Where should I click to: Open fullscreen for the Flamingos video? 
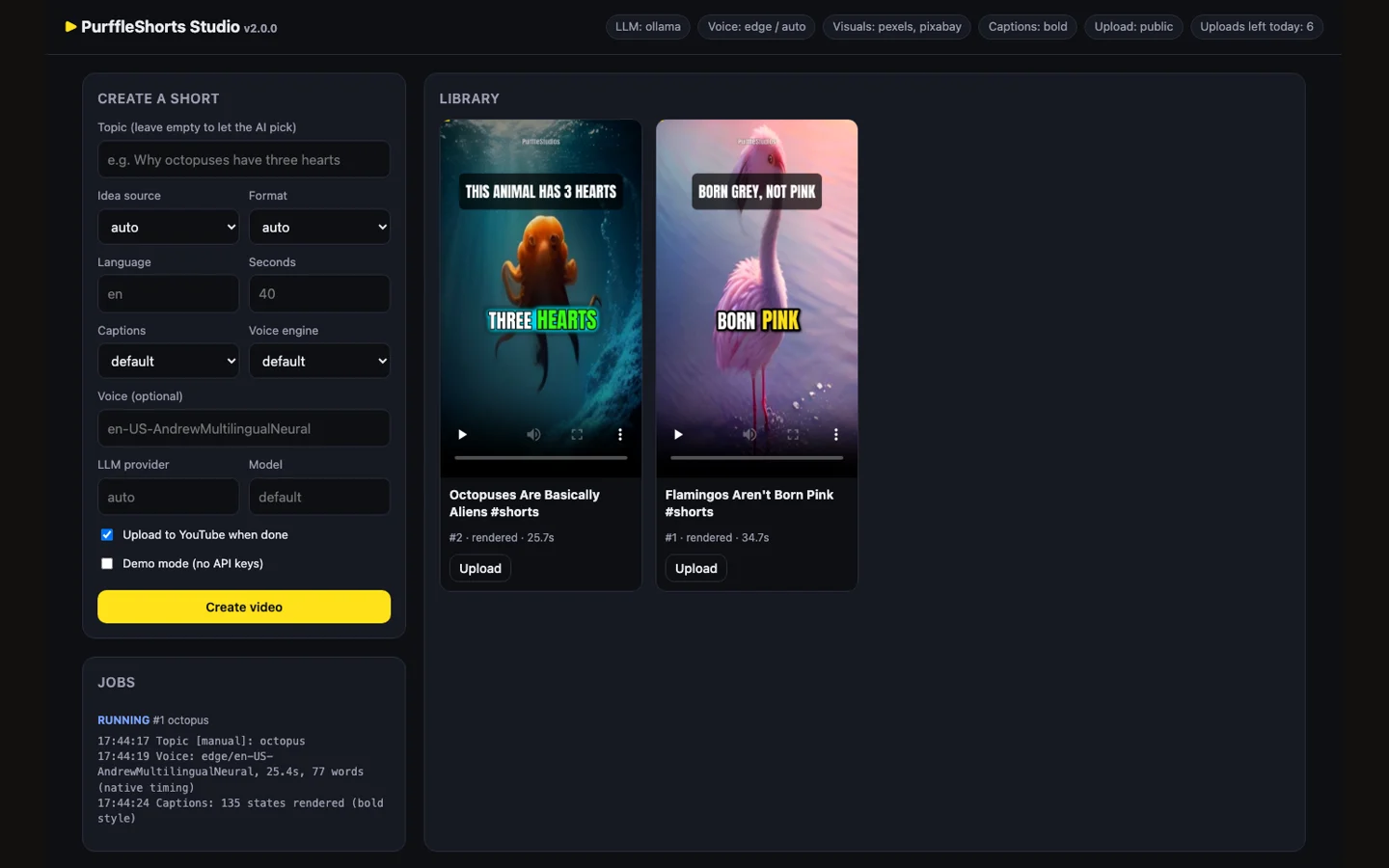coord(793,435)
